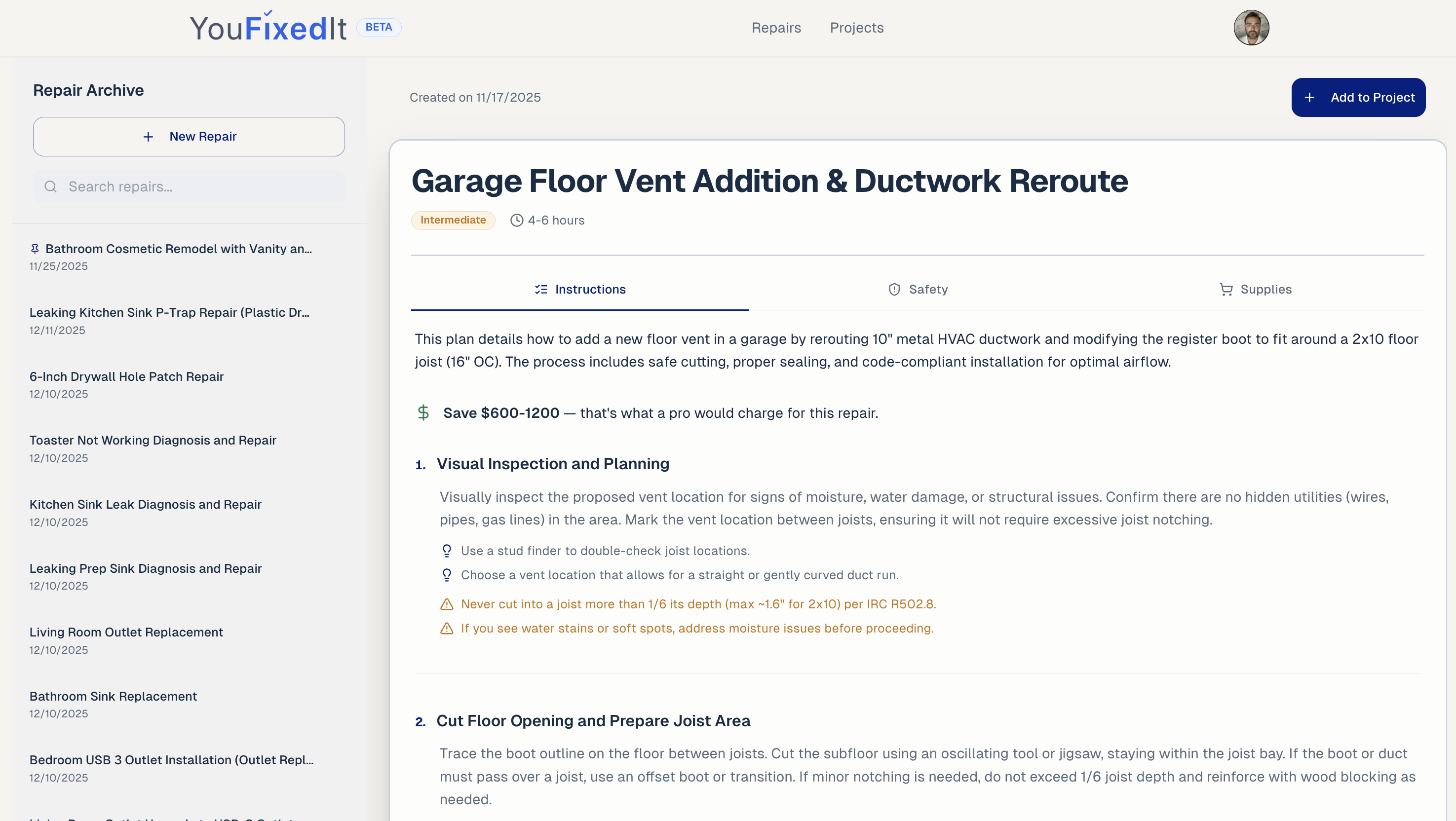Click the plus icon in New Repair
1456x821 pixels.
pos(148,137)
